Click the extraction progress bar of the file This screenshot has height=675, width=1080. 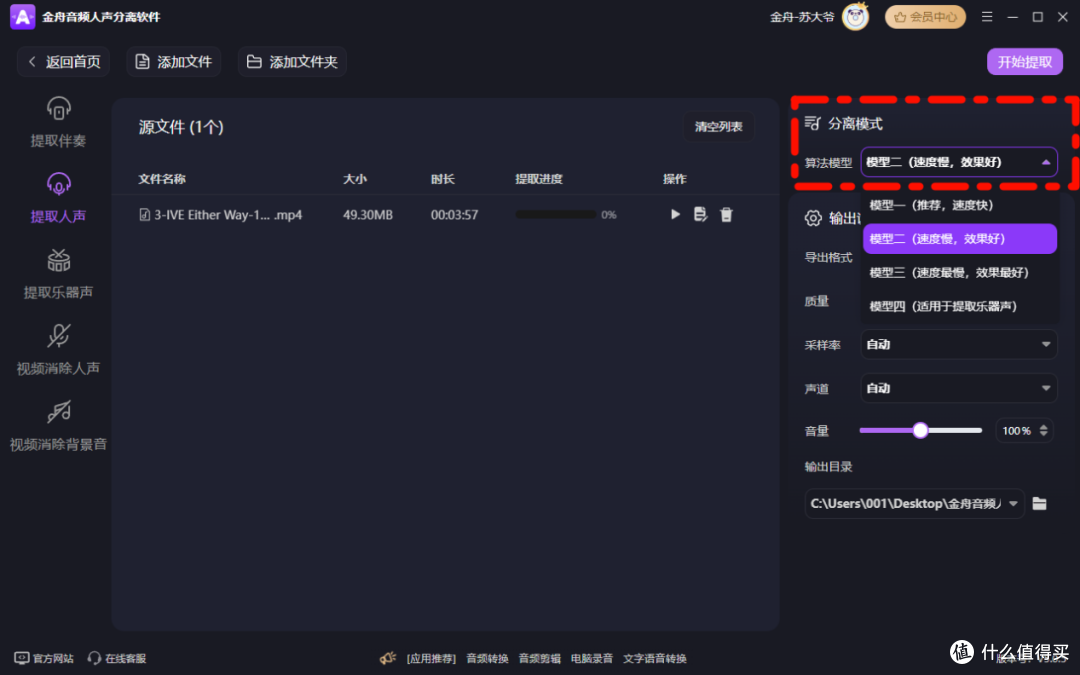coord(556,215)
